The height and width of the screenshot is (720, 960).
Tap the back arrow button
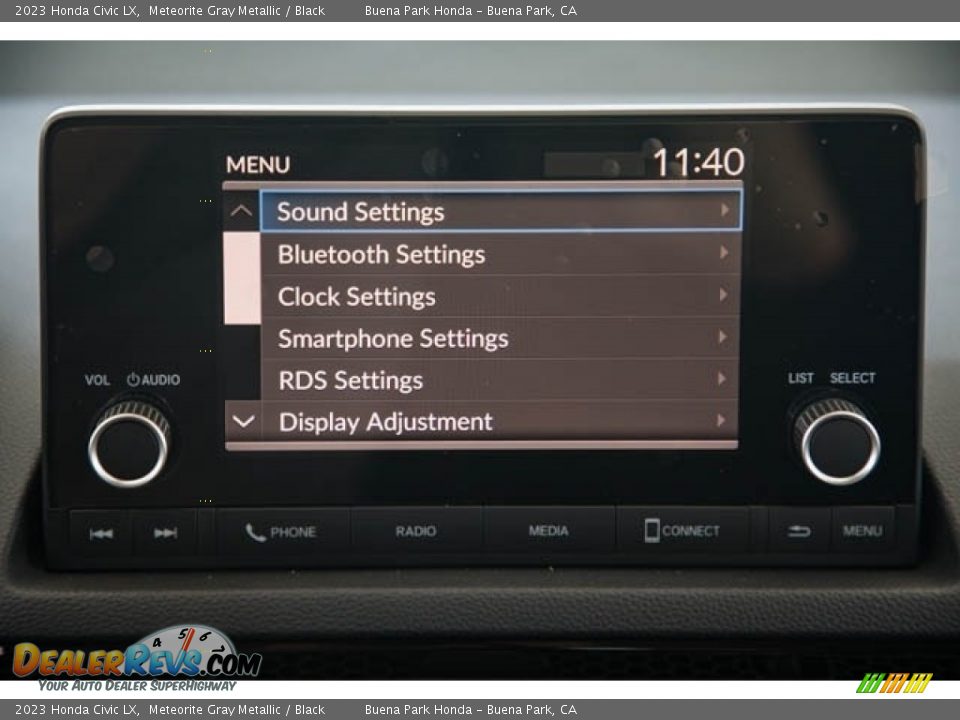pos(799,531)
